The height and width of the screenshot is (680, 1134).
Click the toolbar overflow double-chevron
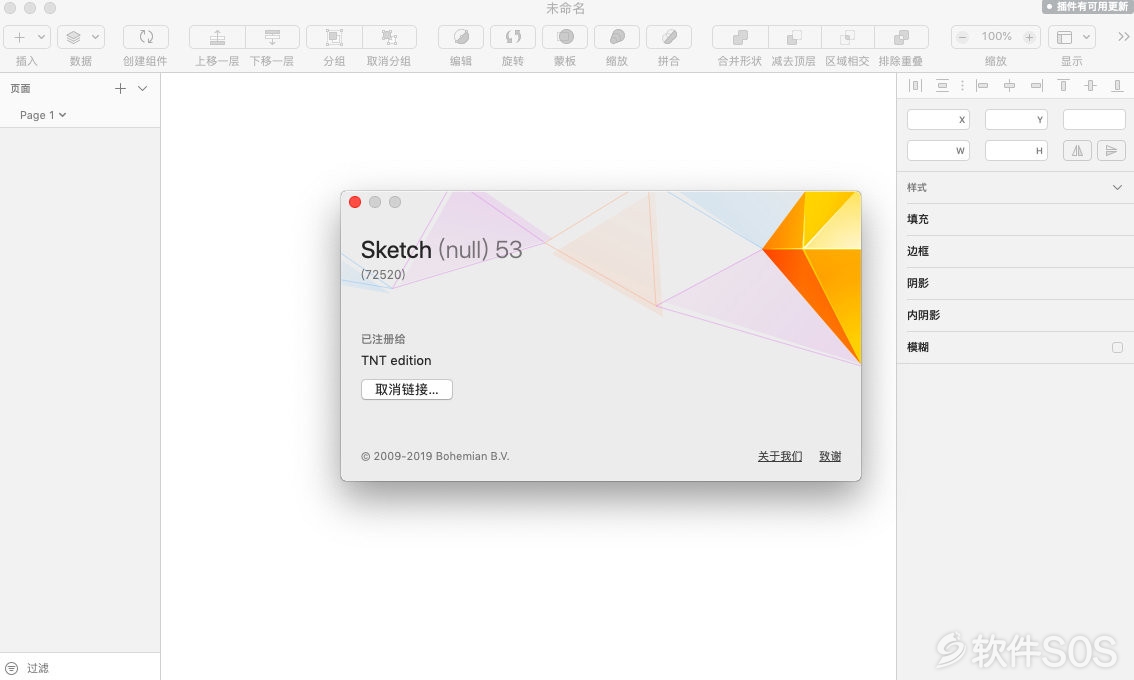coord(1122,37)
